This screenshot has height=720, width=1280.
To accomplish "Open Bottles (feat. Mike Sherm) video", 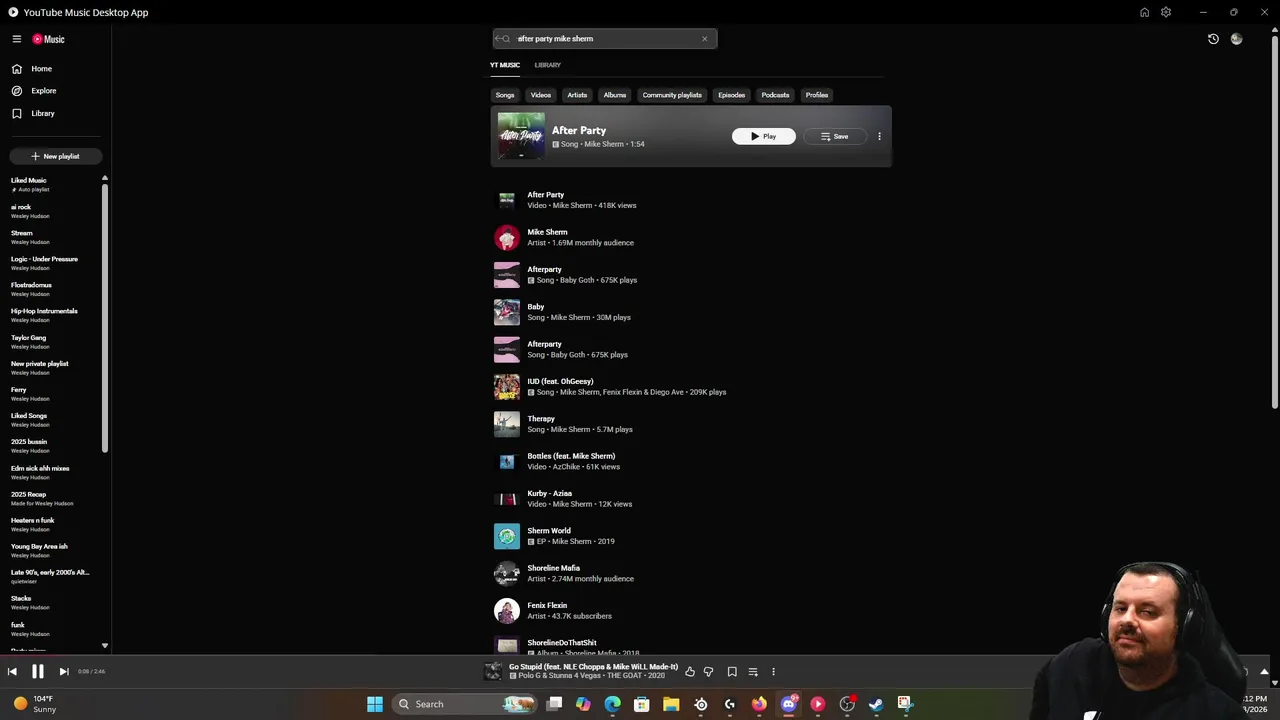I will point(690,461).
